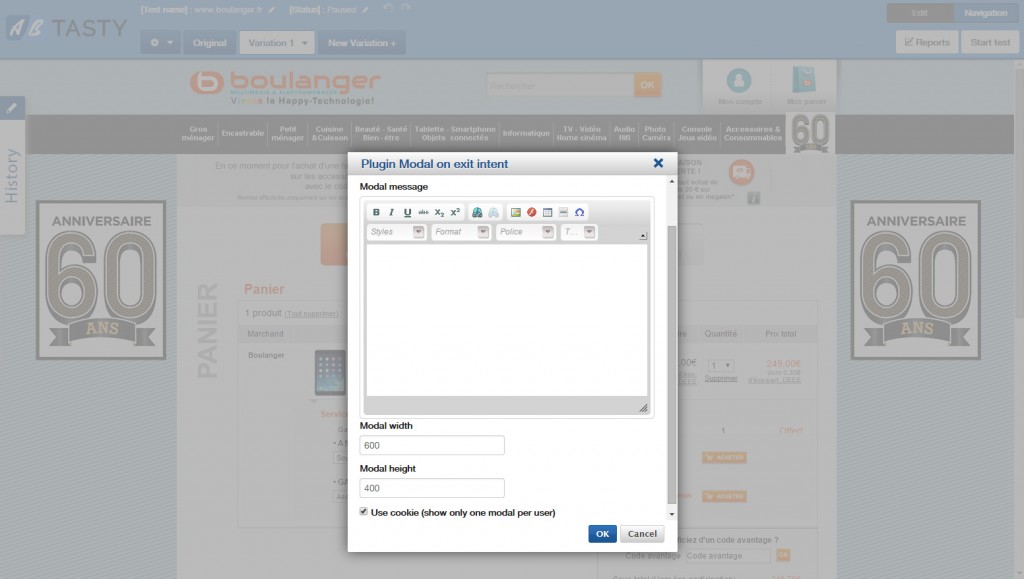The height and width of the screenshot is (579, 1024).
Task: Open the Reports page
Action: (x=927, y=42)
